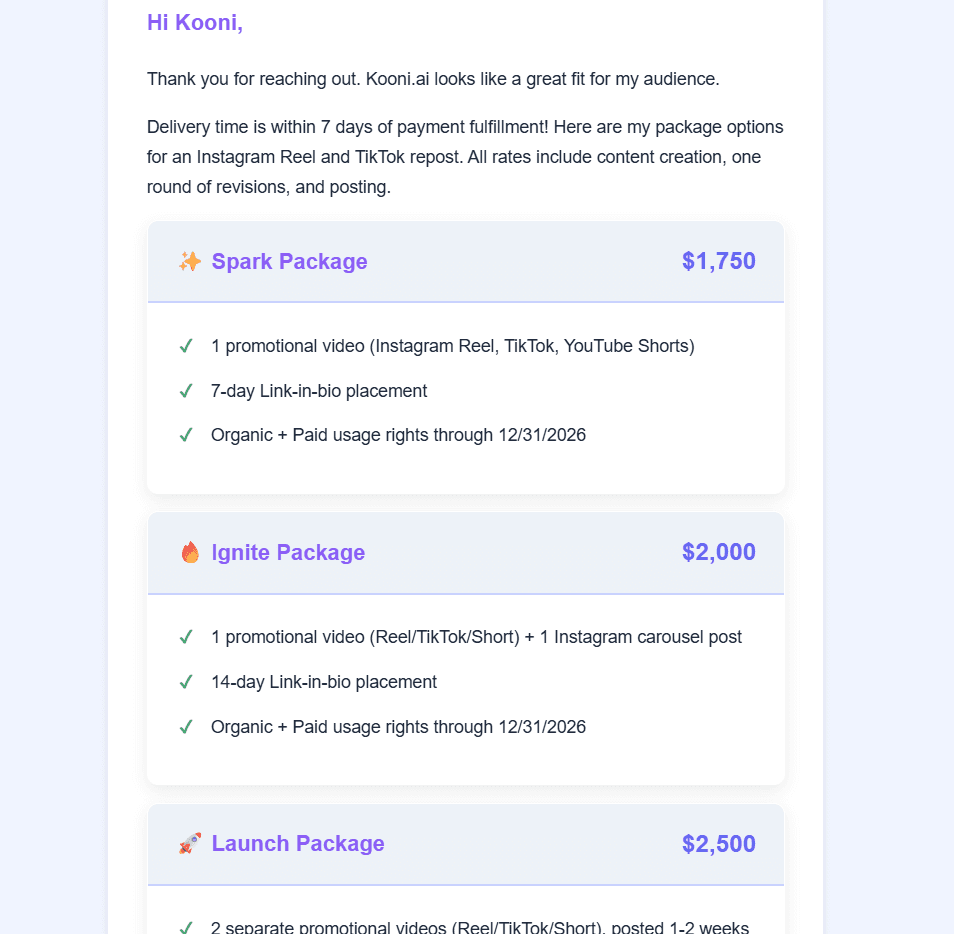This screenshot has width=954, height=934.
Task: Click the "Hi Kooni," greeting
Action: [x=195, y=23]
